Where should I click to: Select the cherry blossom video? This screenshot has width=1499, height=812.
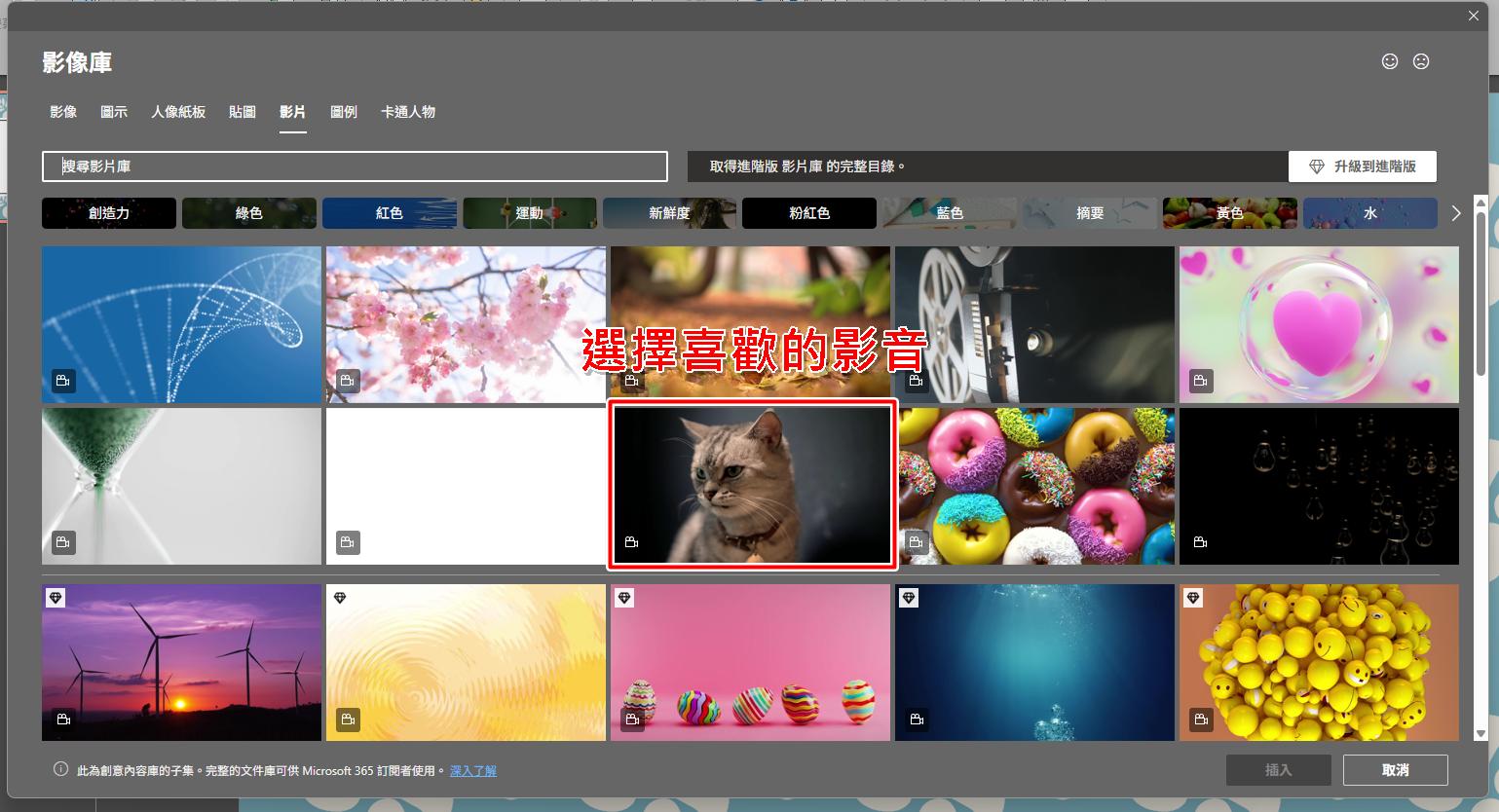pos(466,324)
